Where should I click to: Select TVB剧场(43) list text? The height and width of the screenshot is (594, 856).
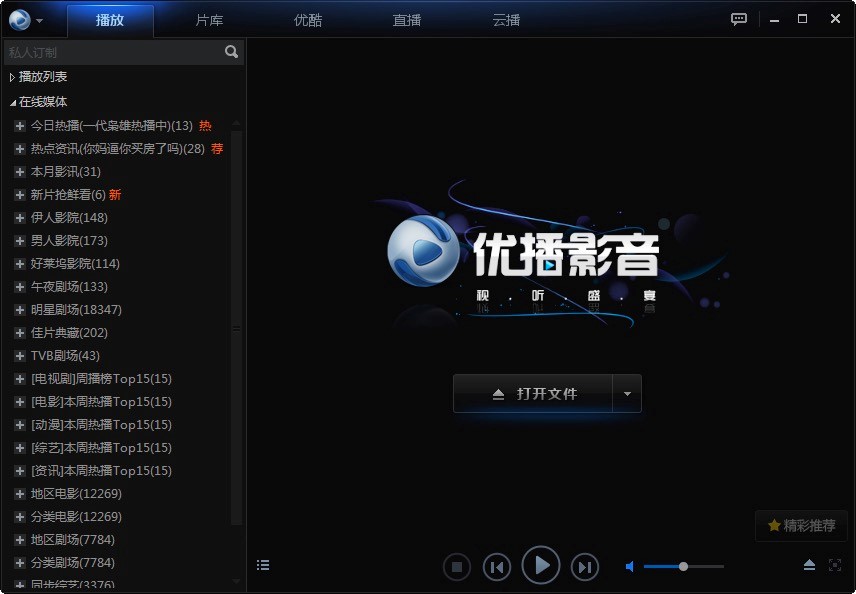click(x=66, y=356)
